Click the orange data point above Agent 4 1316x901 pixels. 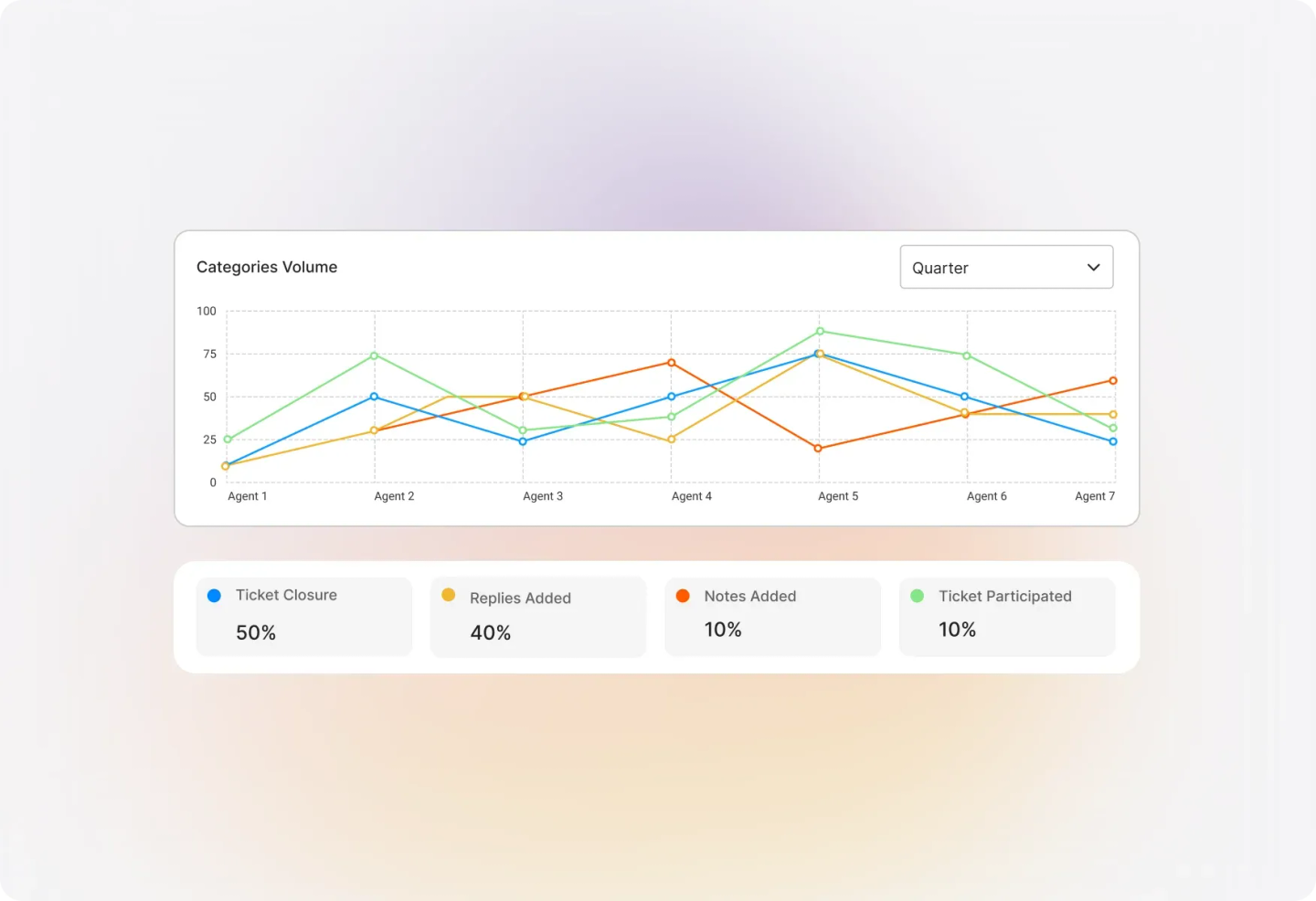(x=672, y=363)
